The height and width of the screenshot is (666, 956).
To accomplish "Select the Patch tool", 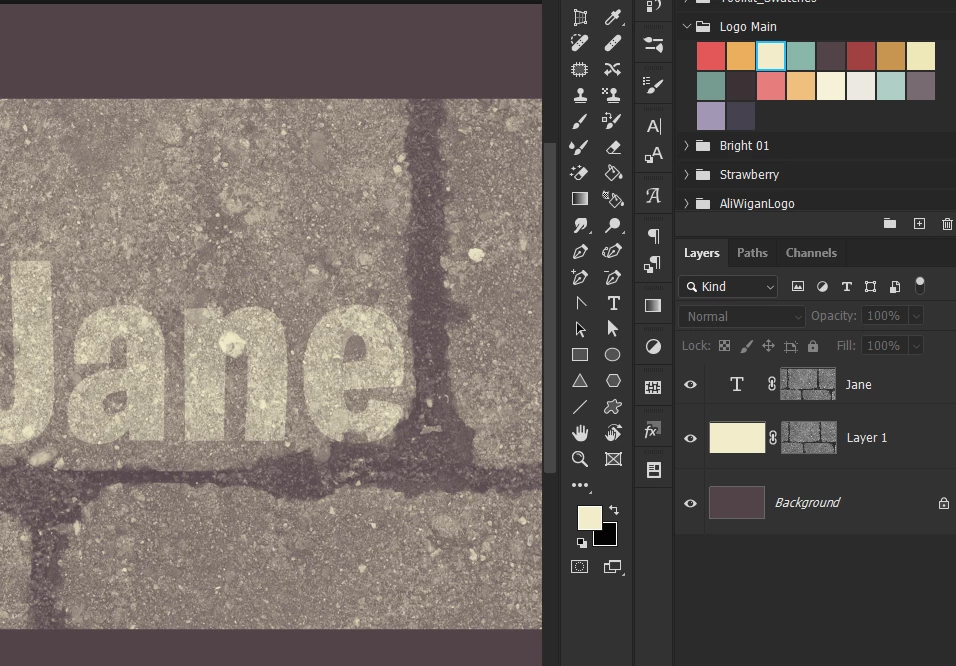I will click(x=580, y=69).
